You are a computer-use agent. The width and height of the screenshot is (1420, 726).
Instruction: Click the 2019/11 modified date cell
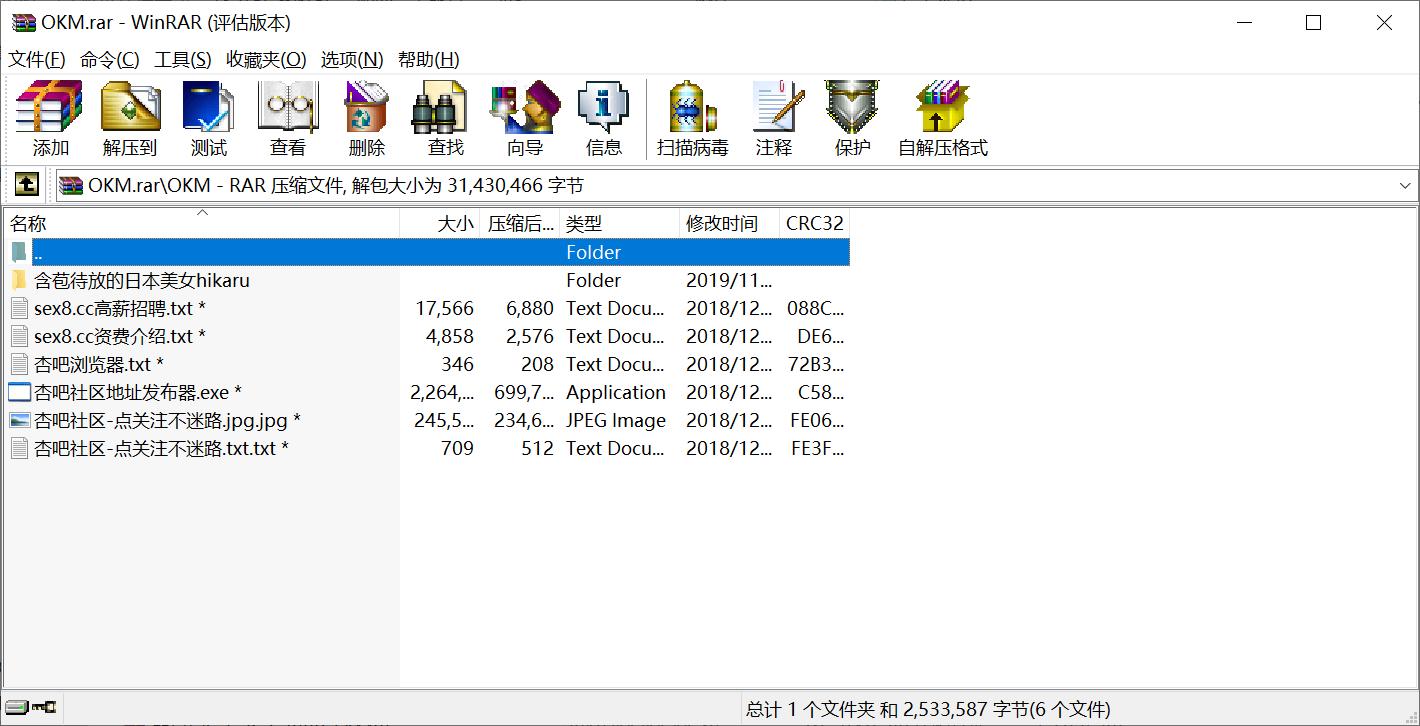click(x=729, y=280)
